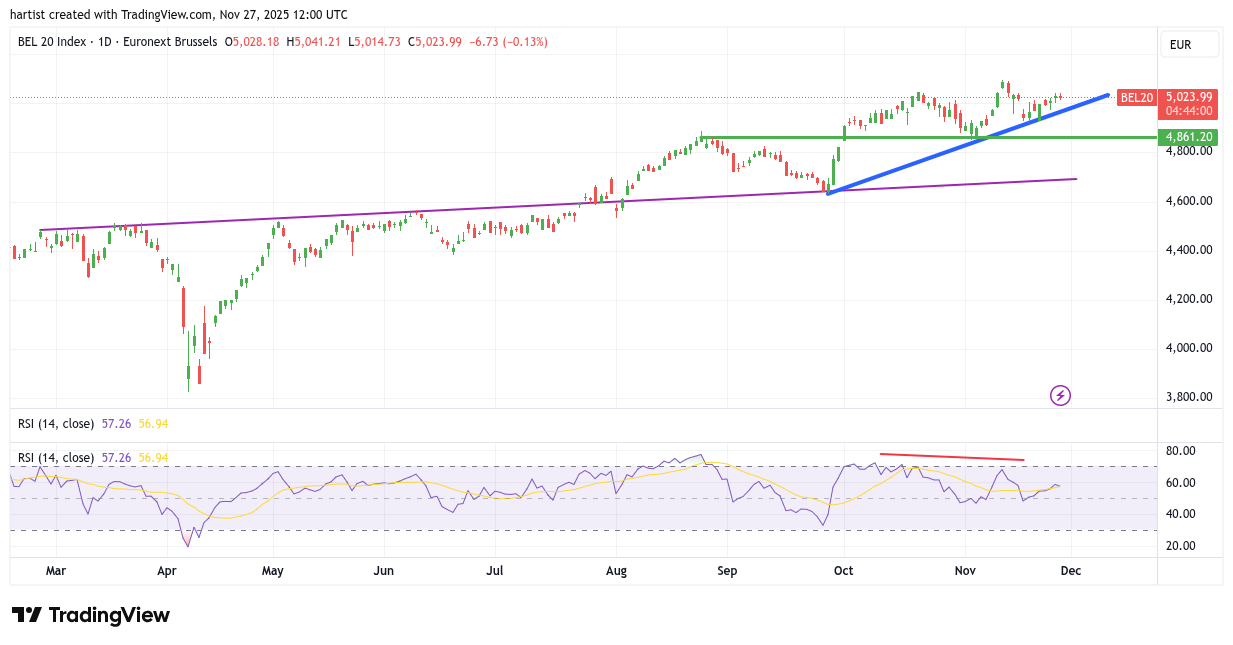The image size is (1233, 645).
Task: Click the upper RSI (14, close) label
Action: (56, 424)
